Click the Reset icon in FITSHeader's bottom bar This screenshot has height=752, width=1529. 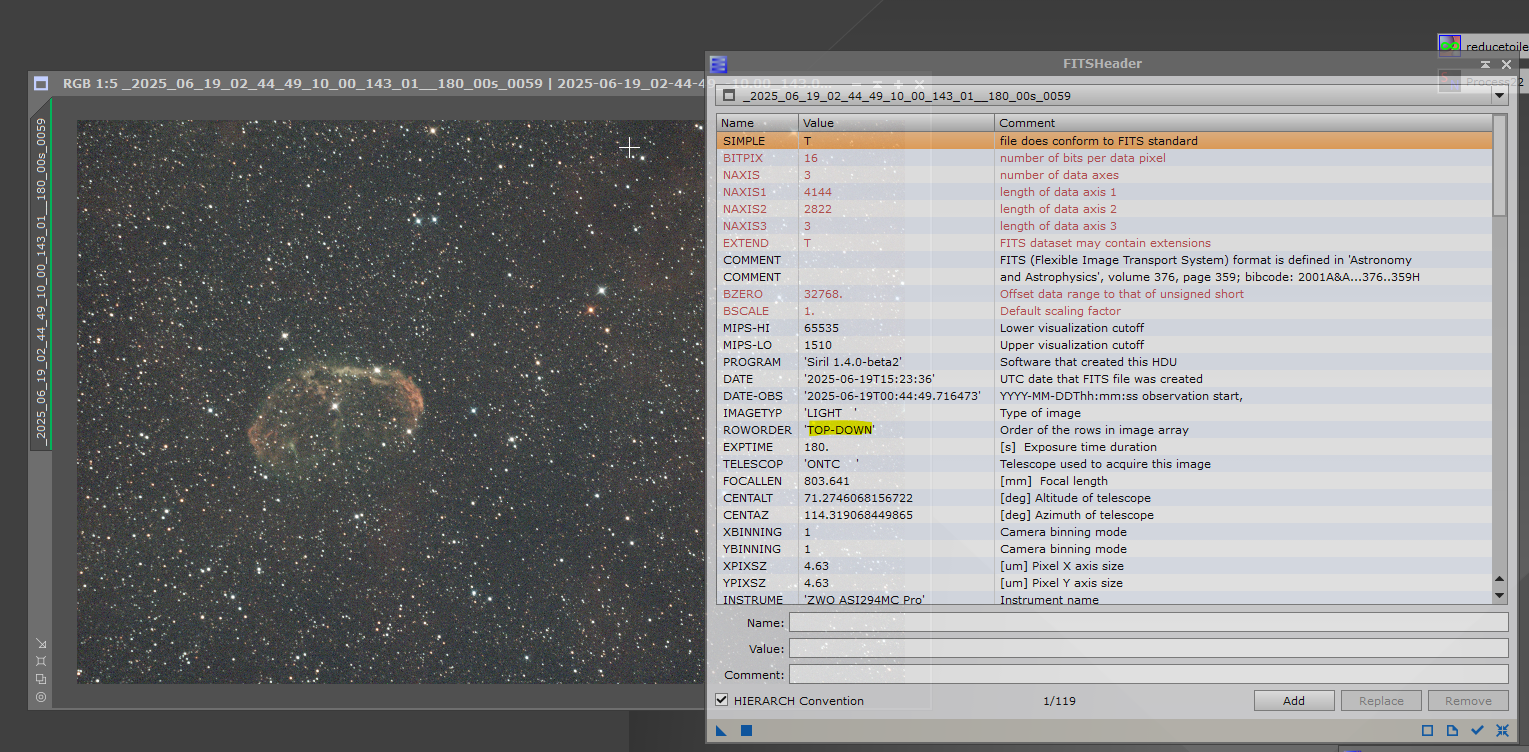pyautogui.click(x=1502, y=731)
